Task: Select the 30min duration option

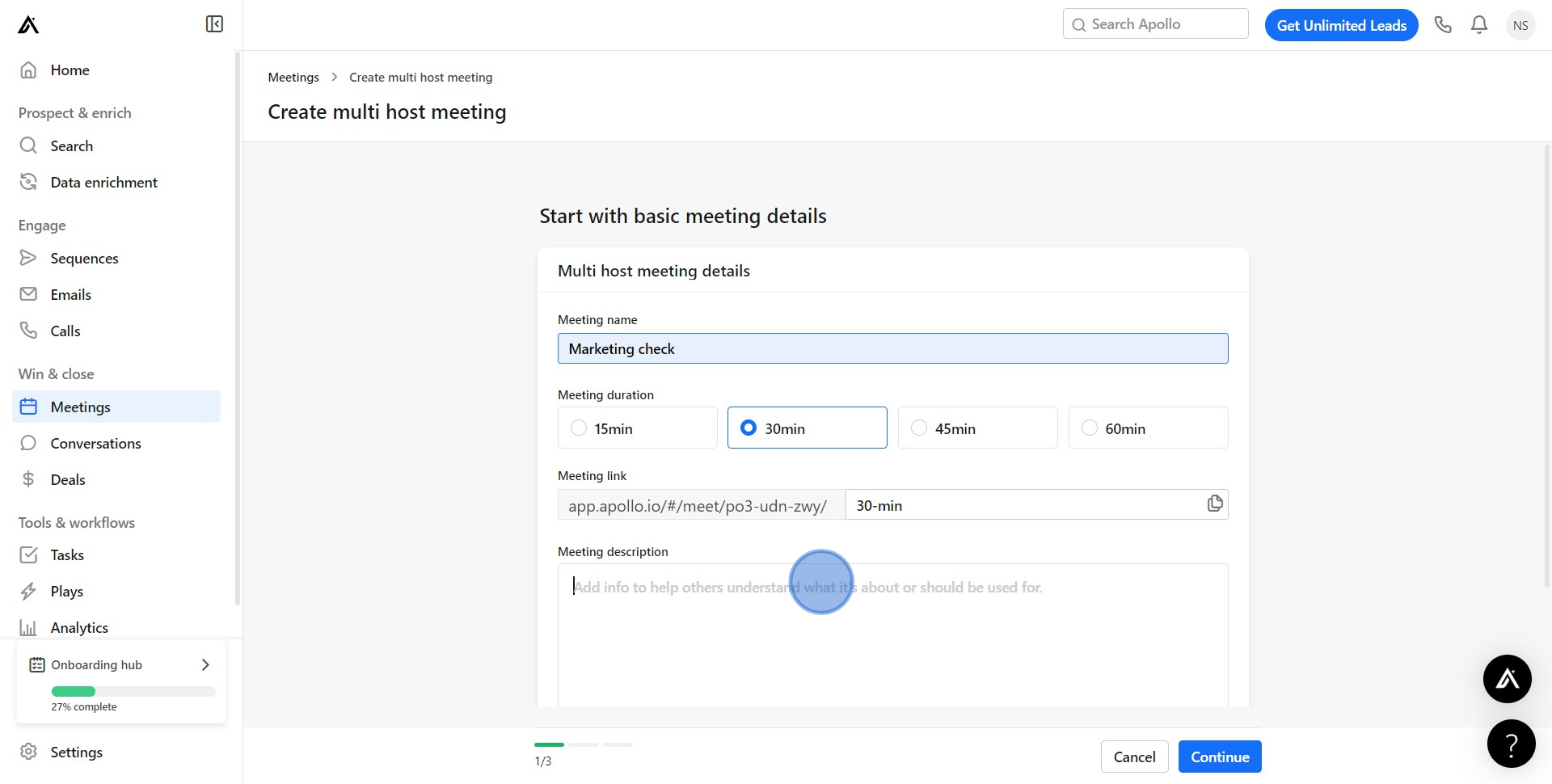Action: tap(807, 428)
